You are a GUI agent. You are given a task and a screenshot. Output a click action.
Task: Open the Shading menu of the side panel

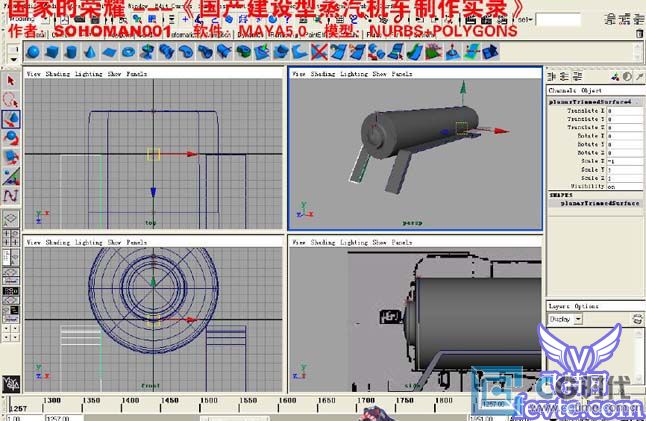click(323, 242)
